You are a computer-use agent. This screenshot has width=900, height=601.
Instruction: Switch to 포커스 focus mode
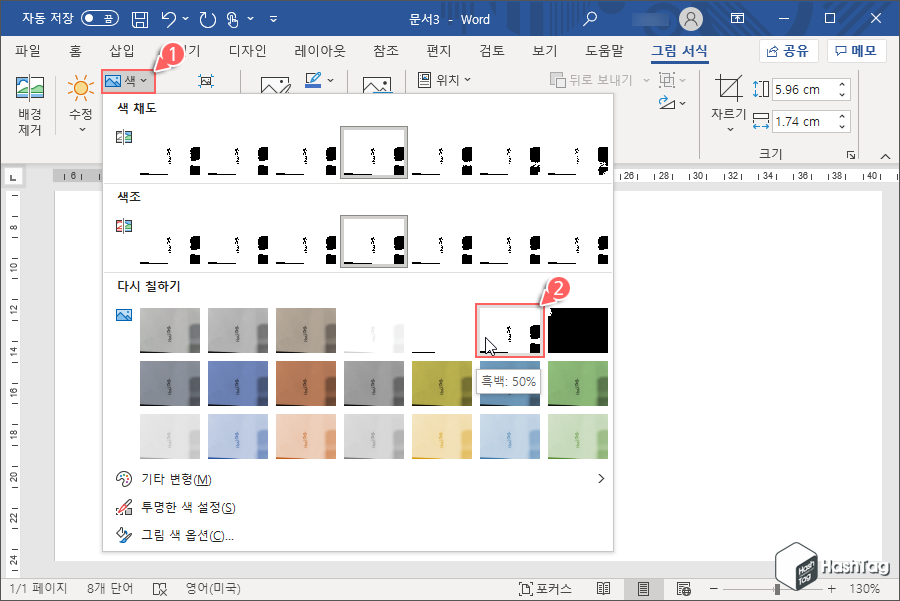pyautogui.click(x=545, y=589)
